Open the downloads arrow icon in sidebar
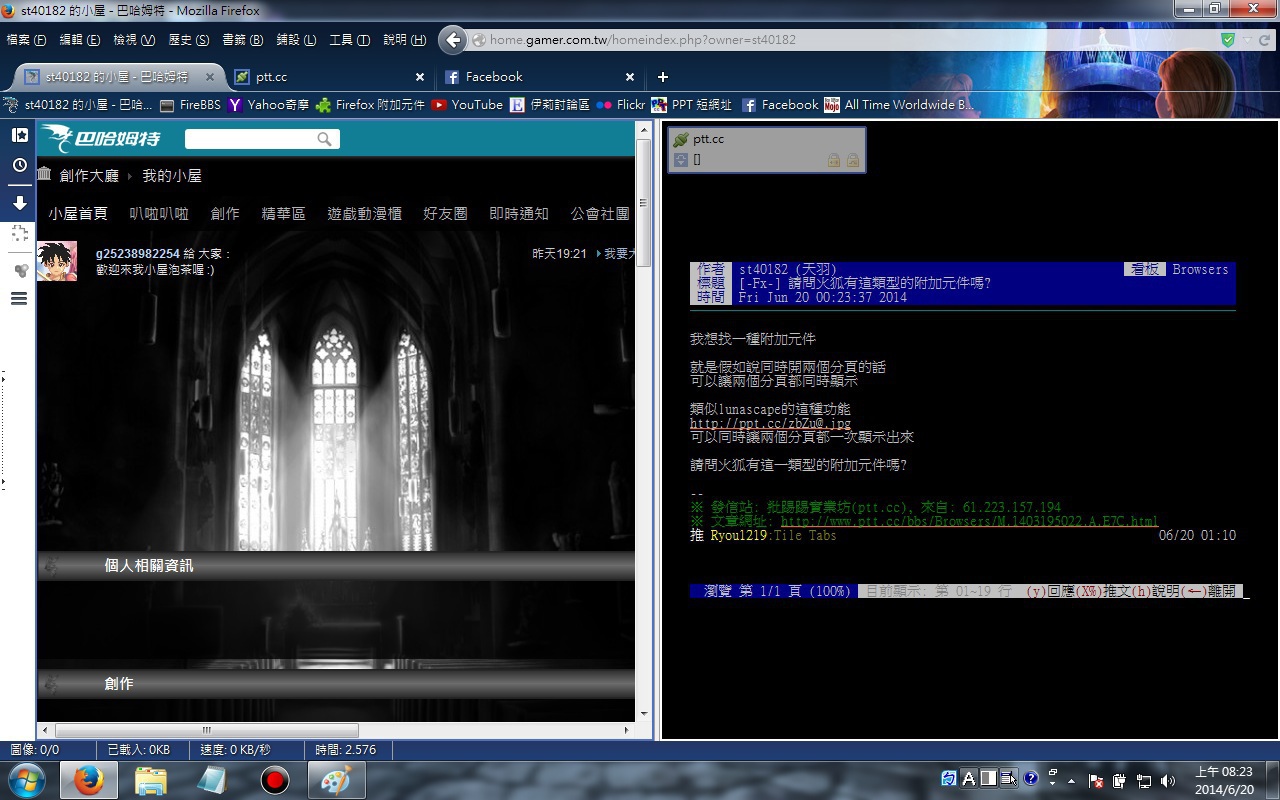Screen dimensions: 1280x800 19,203
